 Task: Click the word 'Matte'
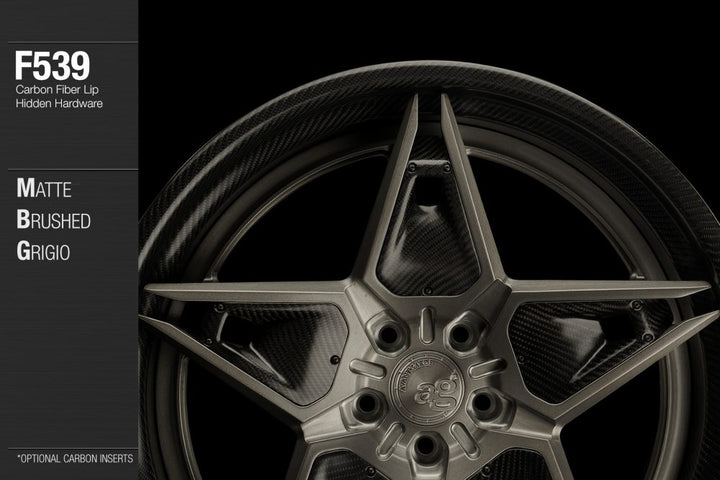click(x=44, y=188)
